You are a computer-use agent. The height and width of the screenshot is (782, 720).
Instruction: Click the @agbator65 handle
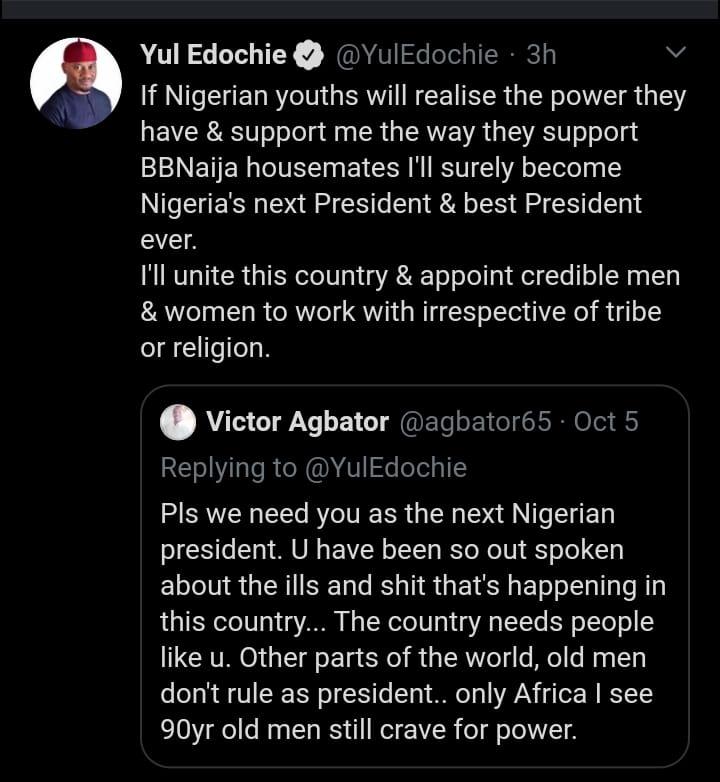pyautogui.click(x=475, y=422)
